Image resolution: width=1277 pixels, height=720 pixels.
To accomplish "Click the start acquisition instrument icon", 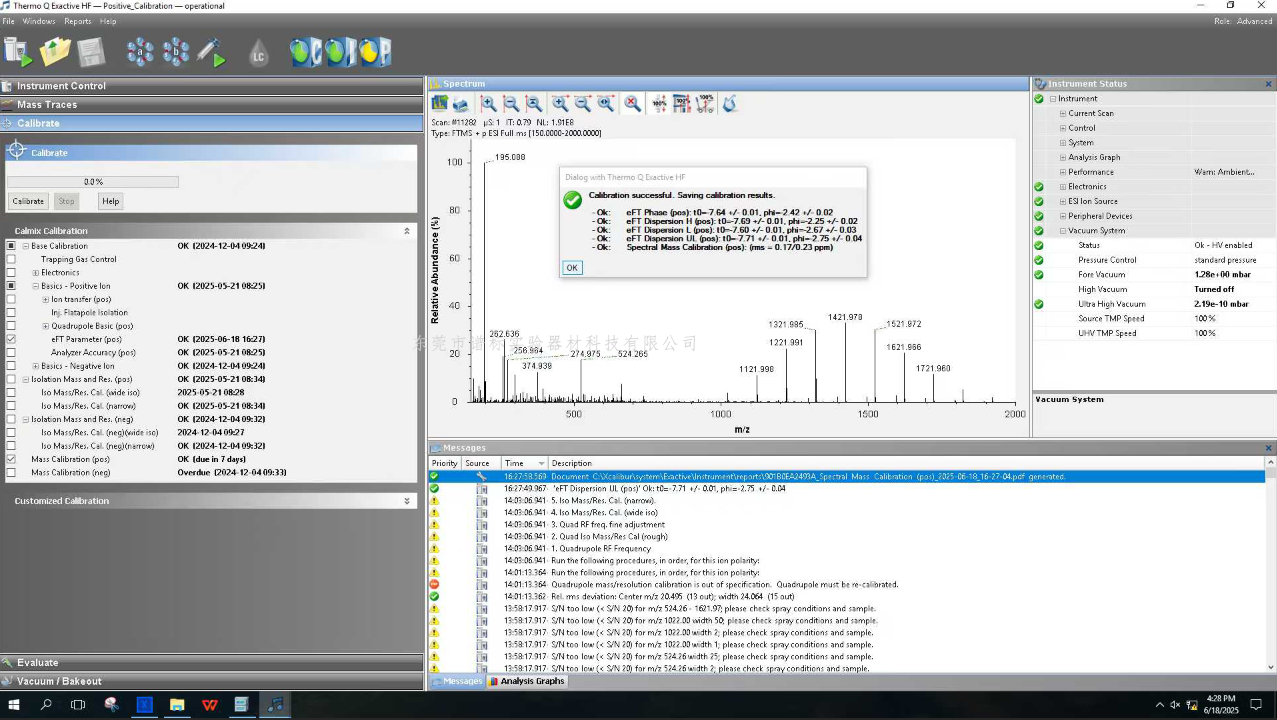I will pyautogui.click(x=18, y=52).
